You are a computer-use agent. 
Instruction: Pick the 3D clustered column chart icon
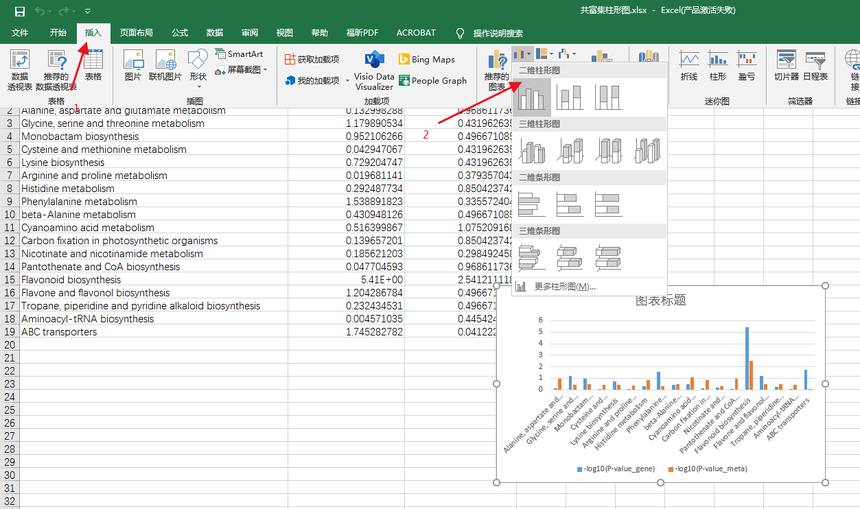(532, 151)
